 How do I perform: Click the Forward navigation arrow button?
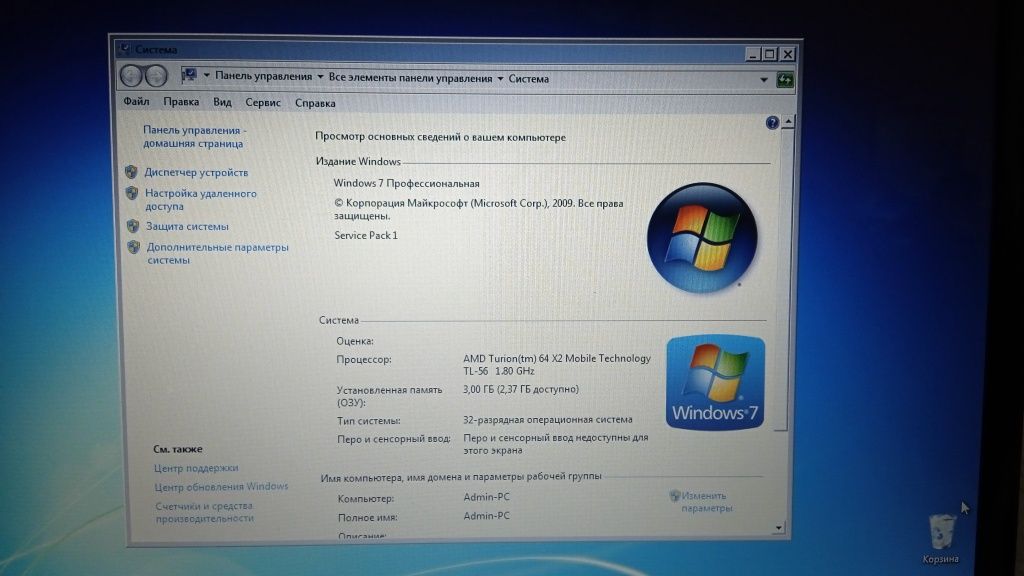tap(156, 76)
